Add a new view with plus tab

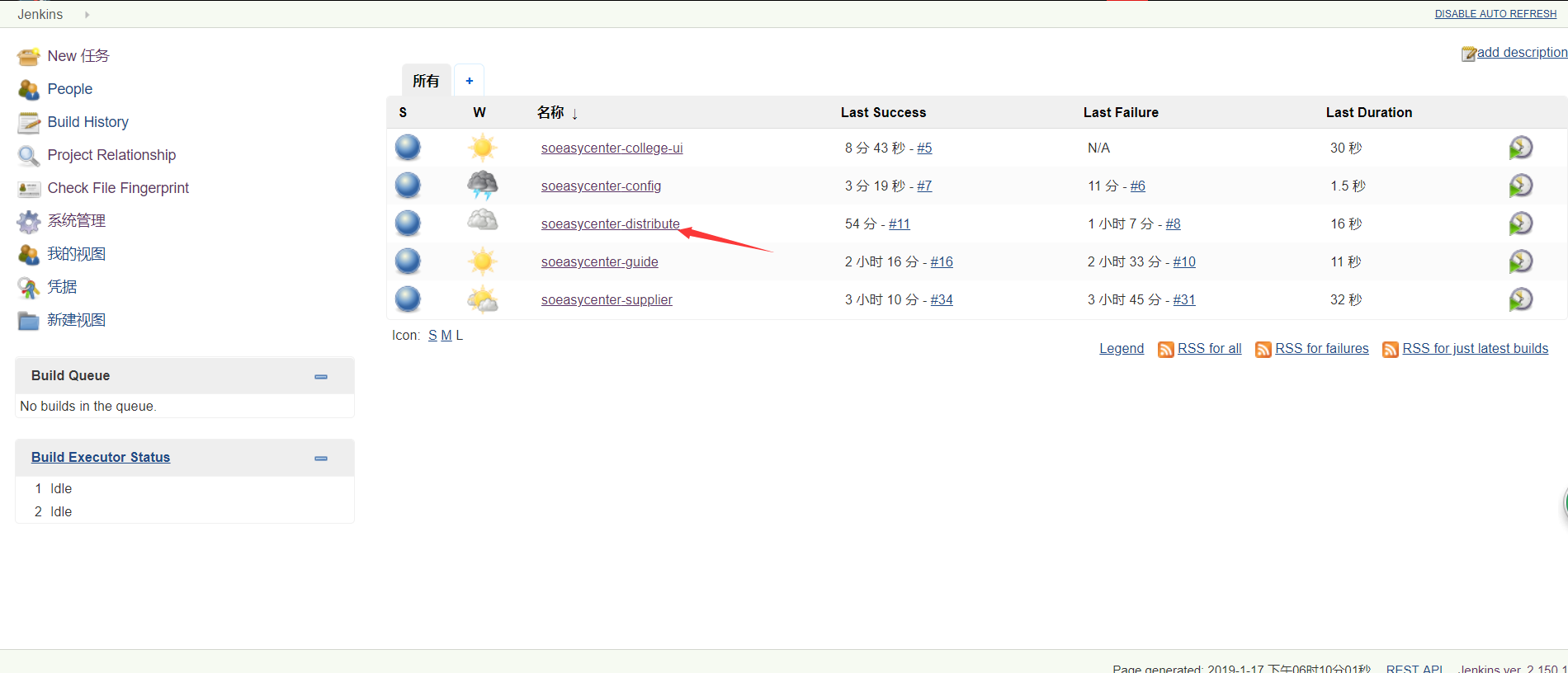point(470,81)
